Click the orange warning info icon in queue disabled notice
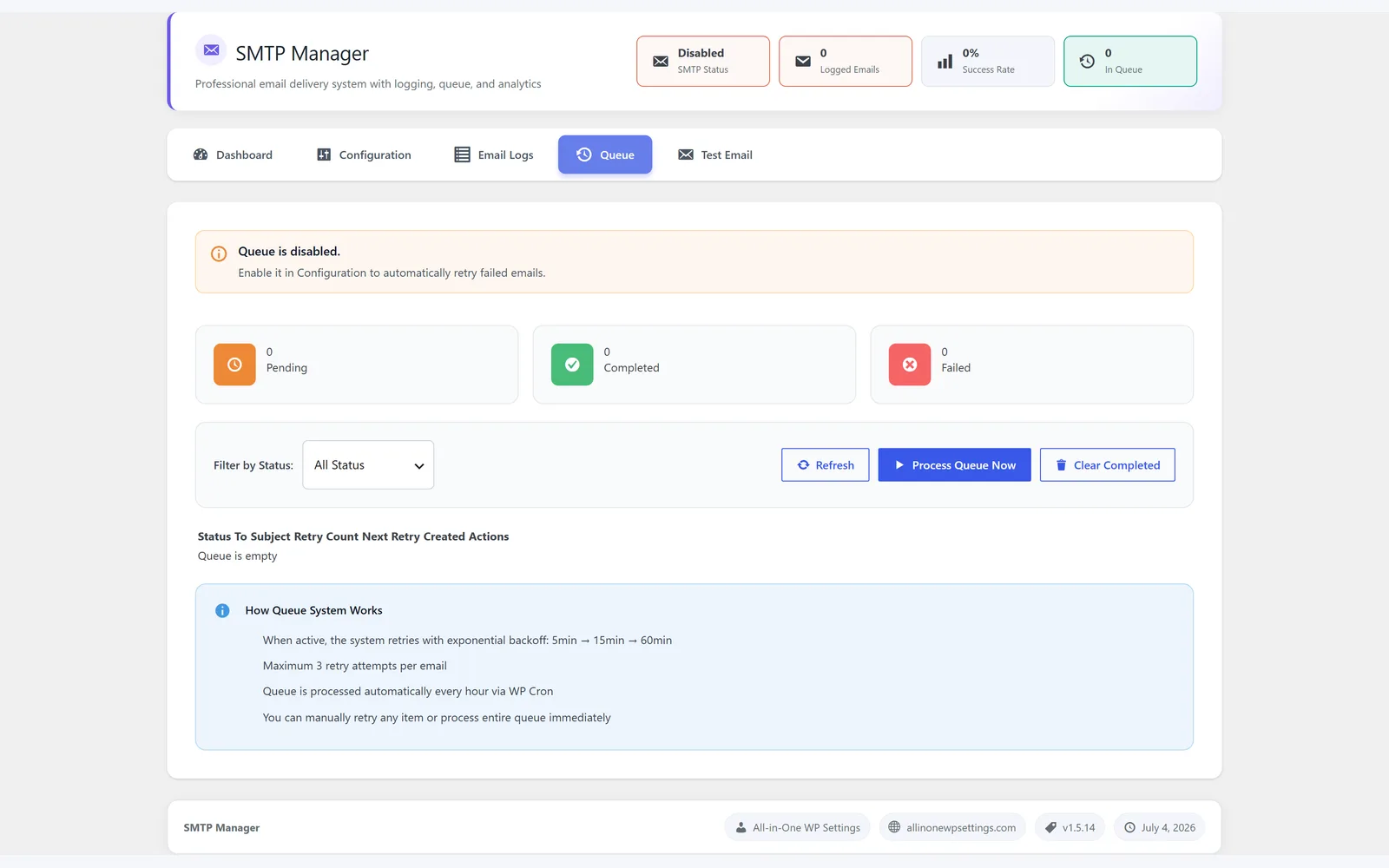 [219, 253]
